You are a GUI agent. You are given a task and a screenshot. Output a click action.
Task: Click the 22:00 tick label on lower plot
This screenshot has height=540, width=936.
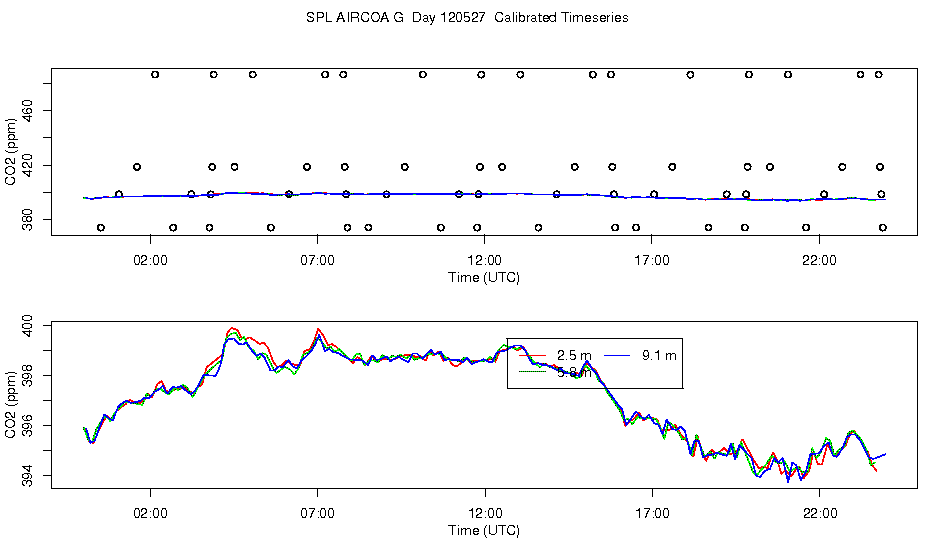coord(819,513)
